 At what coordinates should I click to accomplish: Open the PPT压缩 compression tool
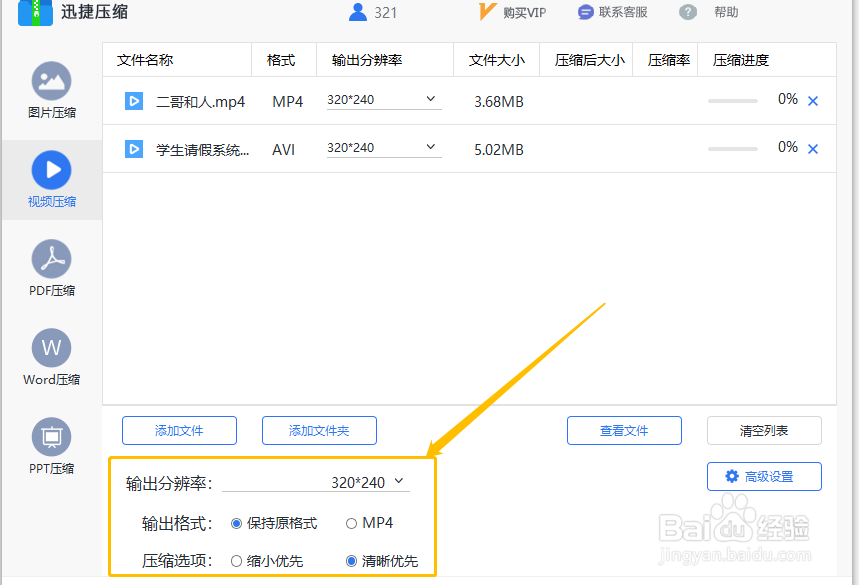point(50,443)
